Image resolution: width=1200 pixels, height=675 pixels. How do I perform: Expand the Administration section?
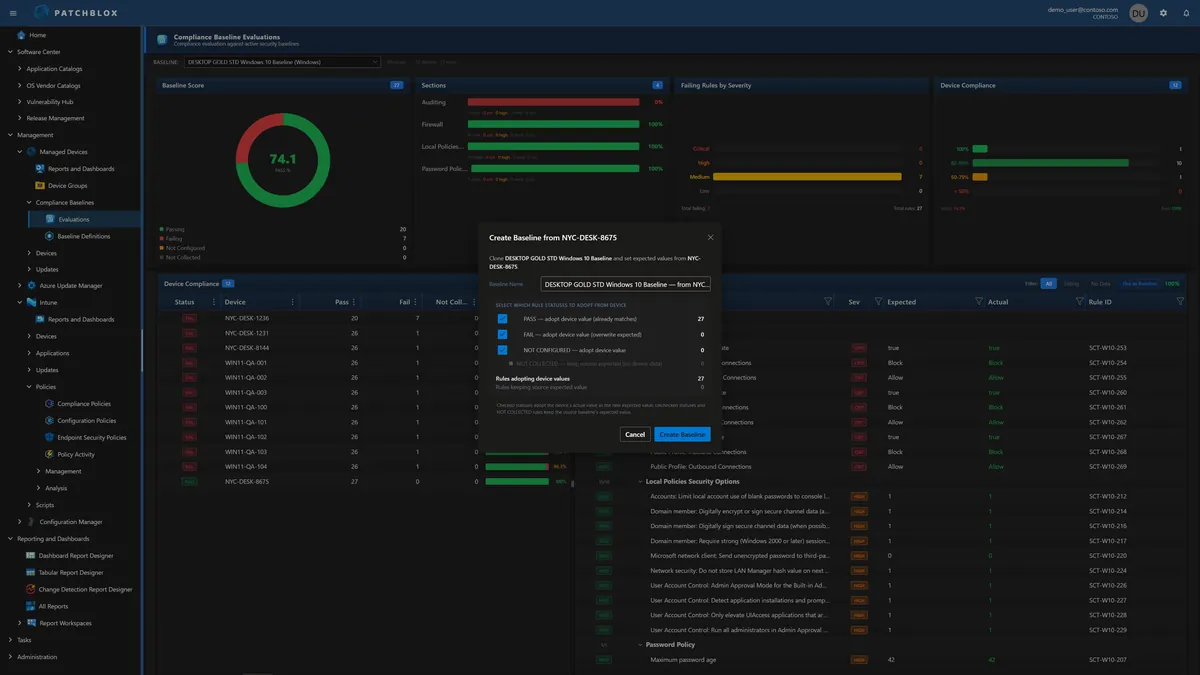coord(11,657)
